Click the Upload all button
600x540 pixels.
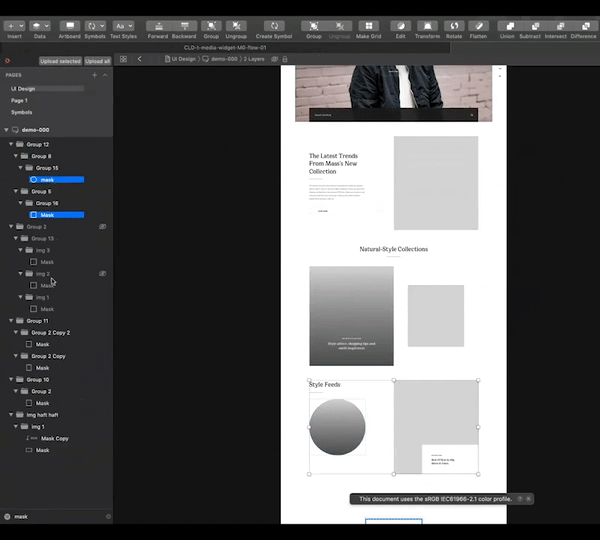coord(98,61)
